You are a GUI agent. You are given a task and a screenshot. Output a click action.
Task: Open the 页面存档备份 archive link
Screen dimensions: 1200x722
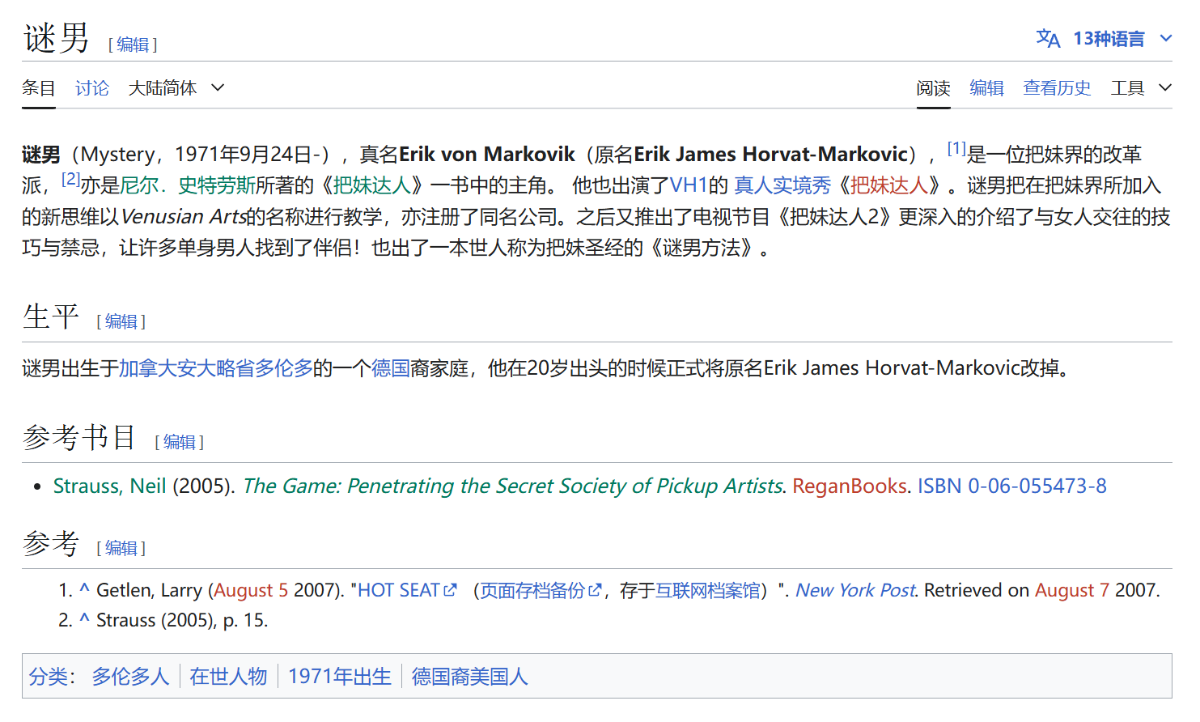coord(532,590)
